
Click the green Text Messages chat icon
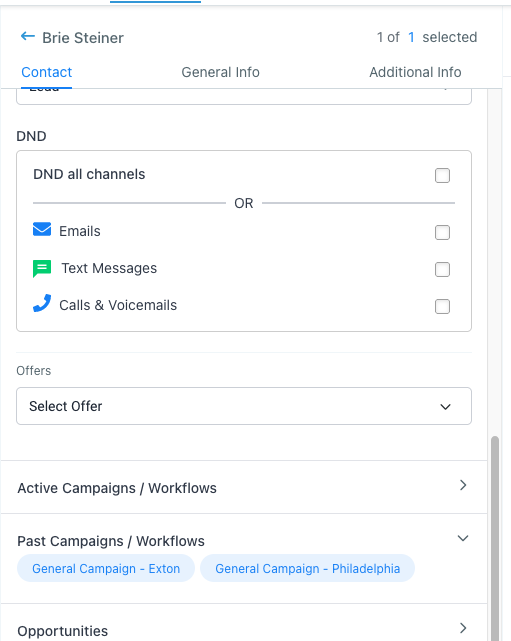pos(42,269)
